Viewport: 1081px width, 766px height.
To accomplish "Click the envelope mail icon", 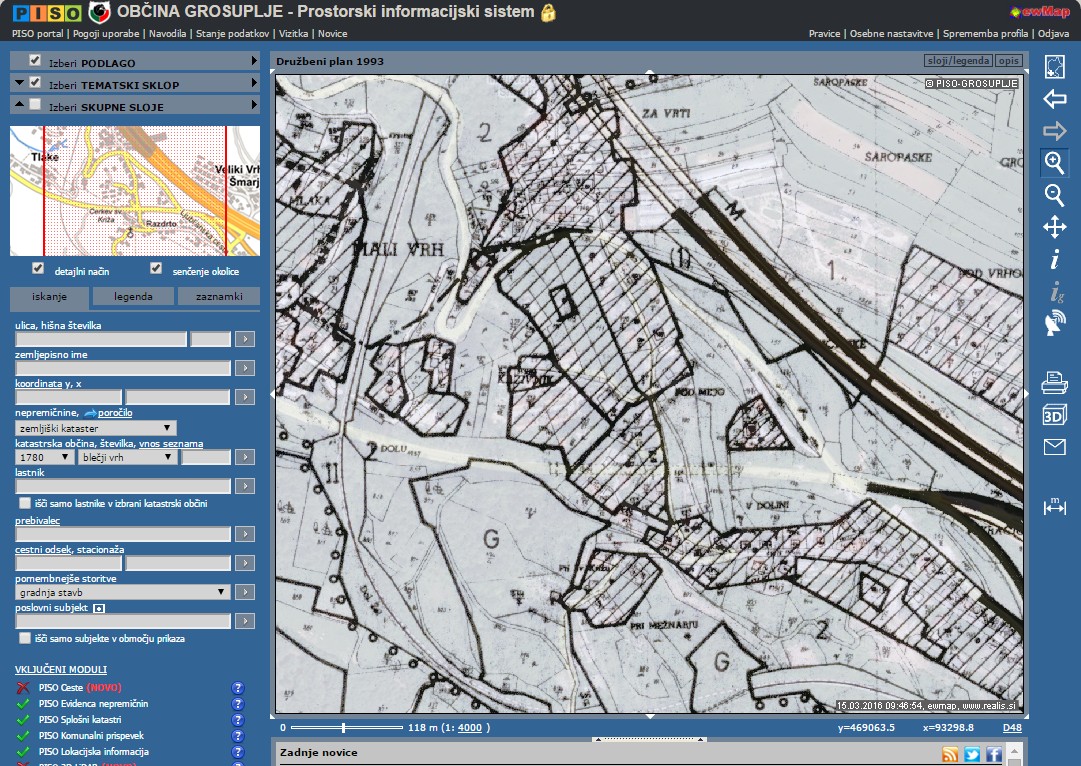I will [x=1054, y=447].
